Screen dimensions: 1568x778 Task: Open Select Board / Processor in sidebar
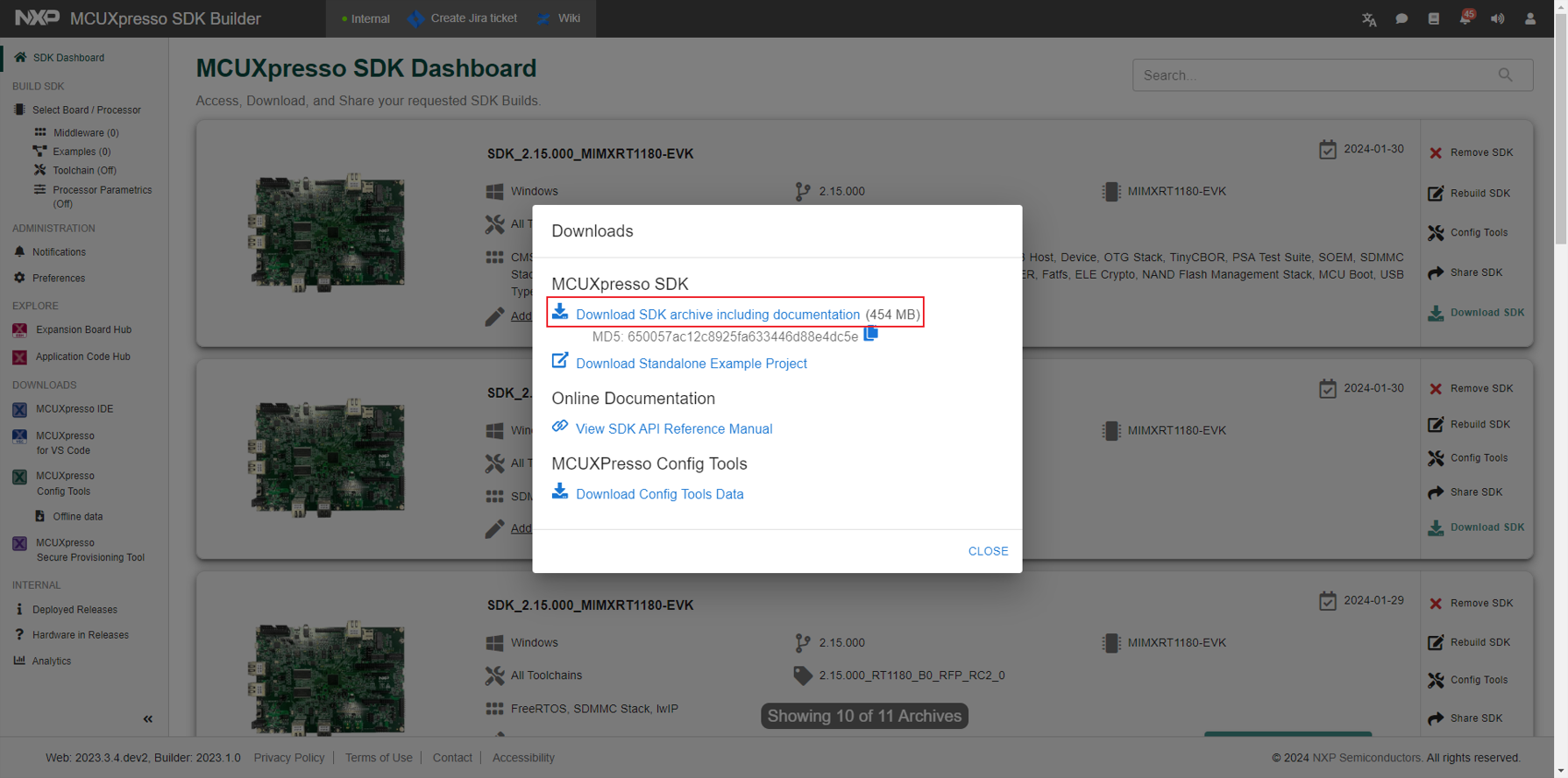pos(86,110)
